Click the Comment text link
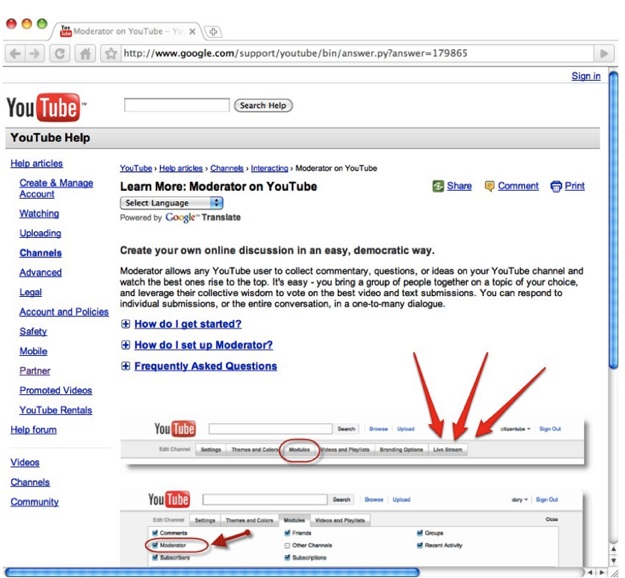This screenshot has height=578, width=625. click(x=518, y=186)
